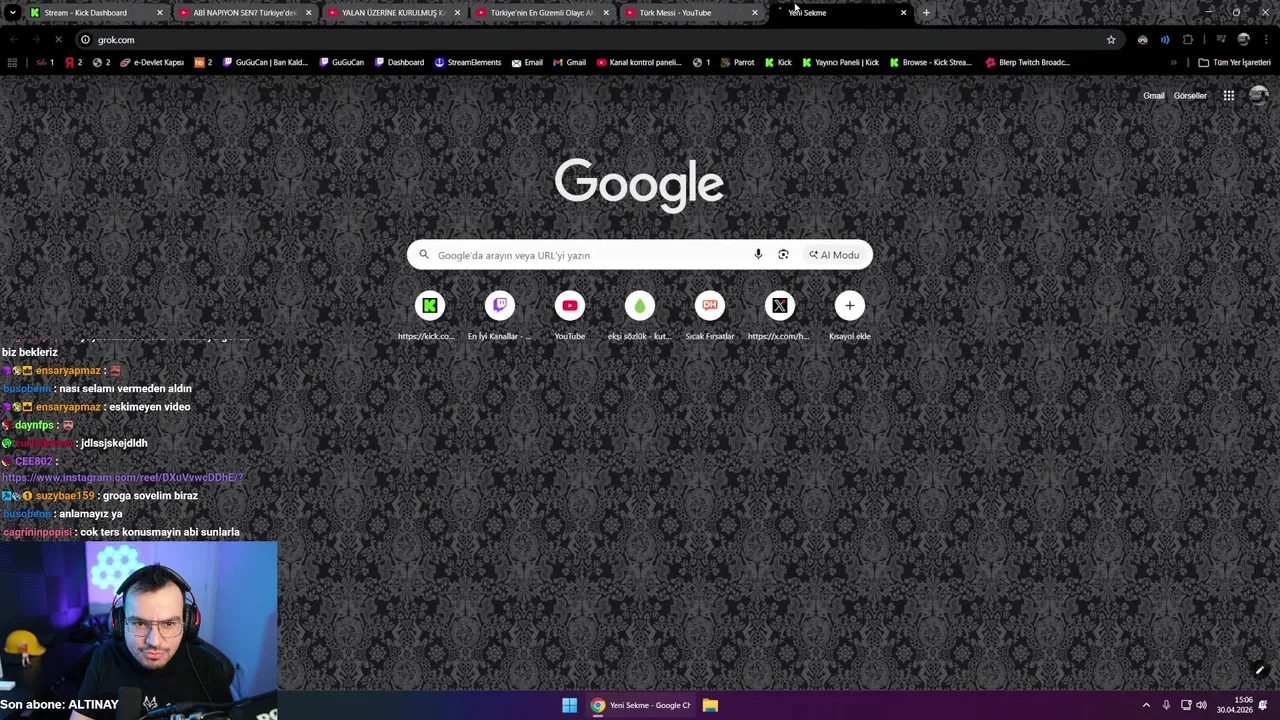Open GuGuCan | Ban Kald... bookmark

[x=265, y=62]
